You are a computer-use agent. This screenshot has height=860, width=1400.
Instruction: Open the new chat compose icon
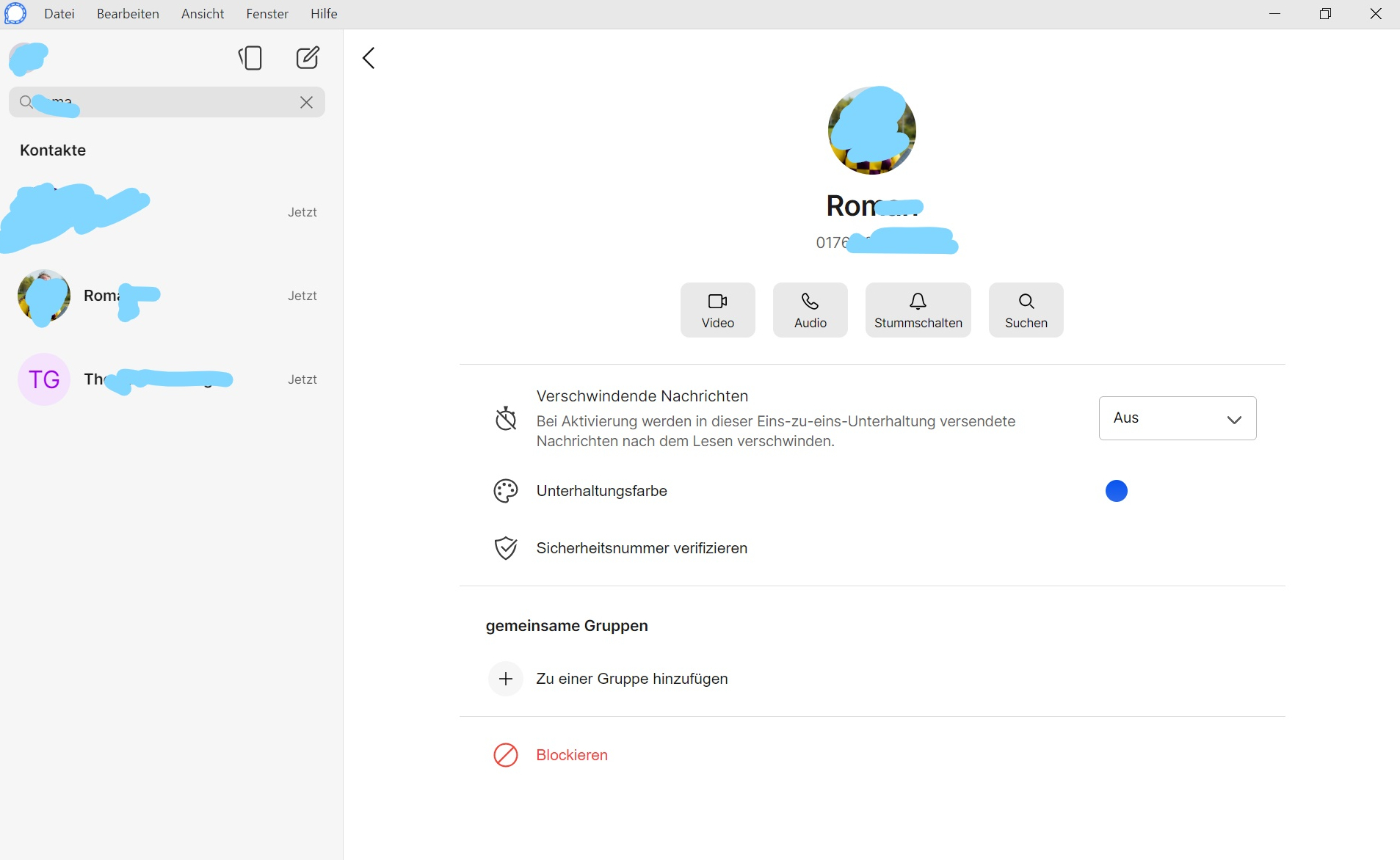coord(308,58)
